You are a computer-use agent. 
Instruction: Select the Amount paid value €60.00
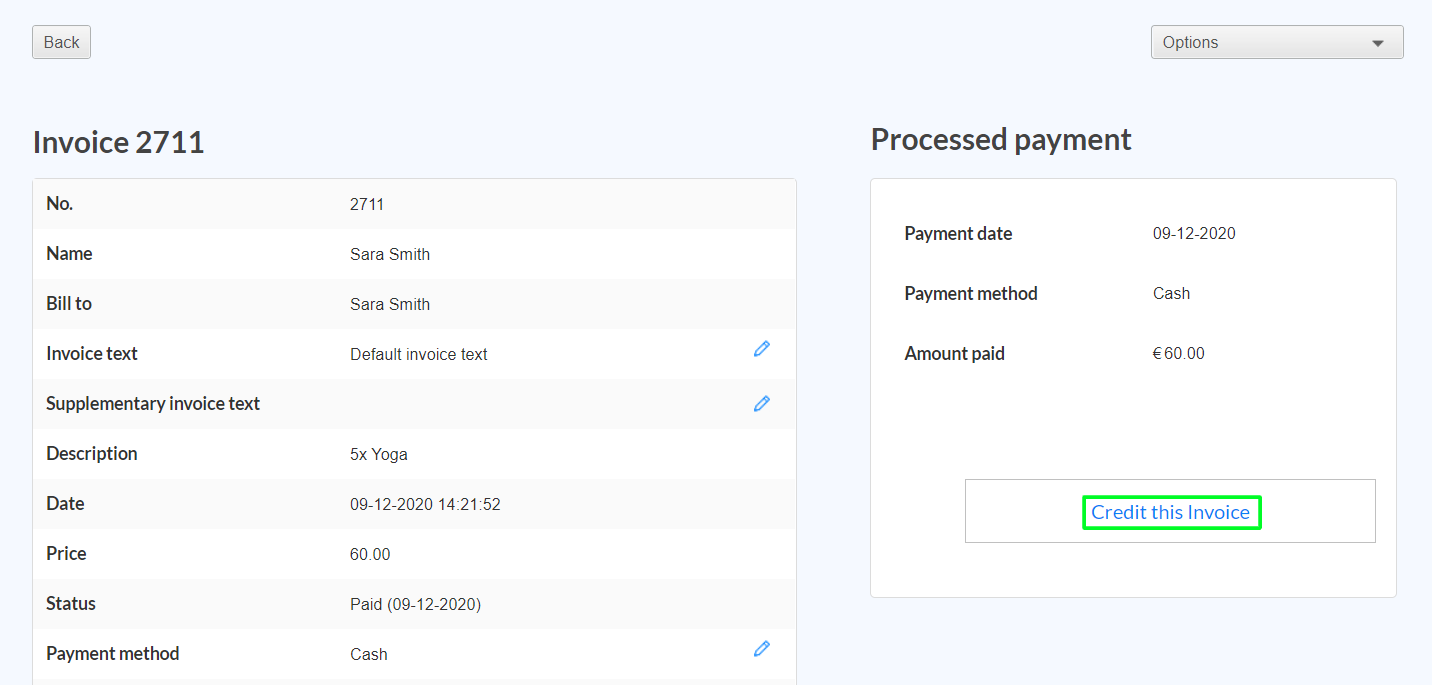click(x=1179, y=354)
